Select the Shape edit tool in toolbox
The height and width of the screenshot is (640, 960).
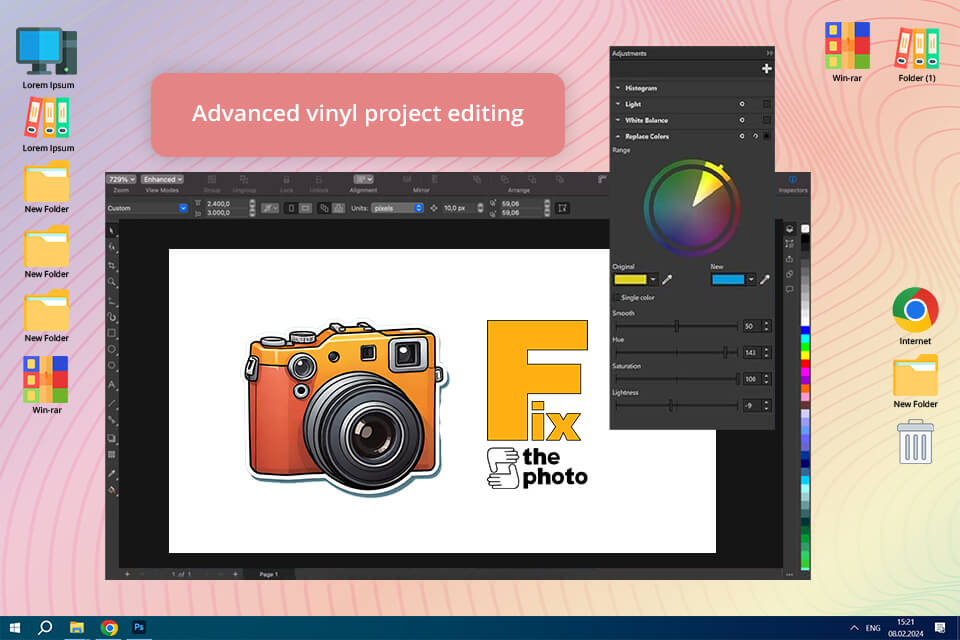point(111,246)
